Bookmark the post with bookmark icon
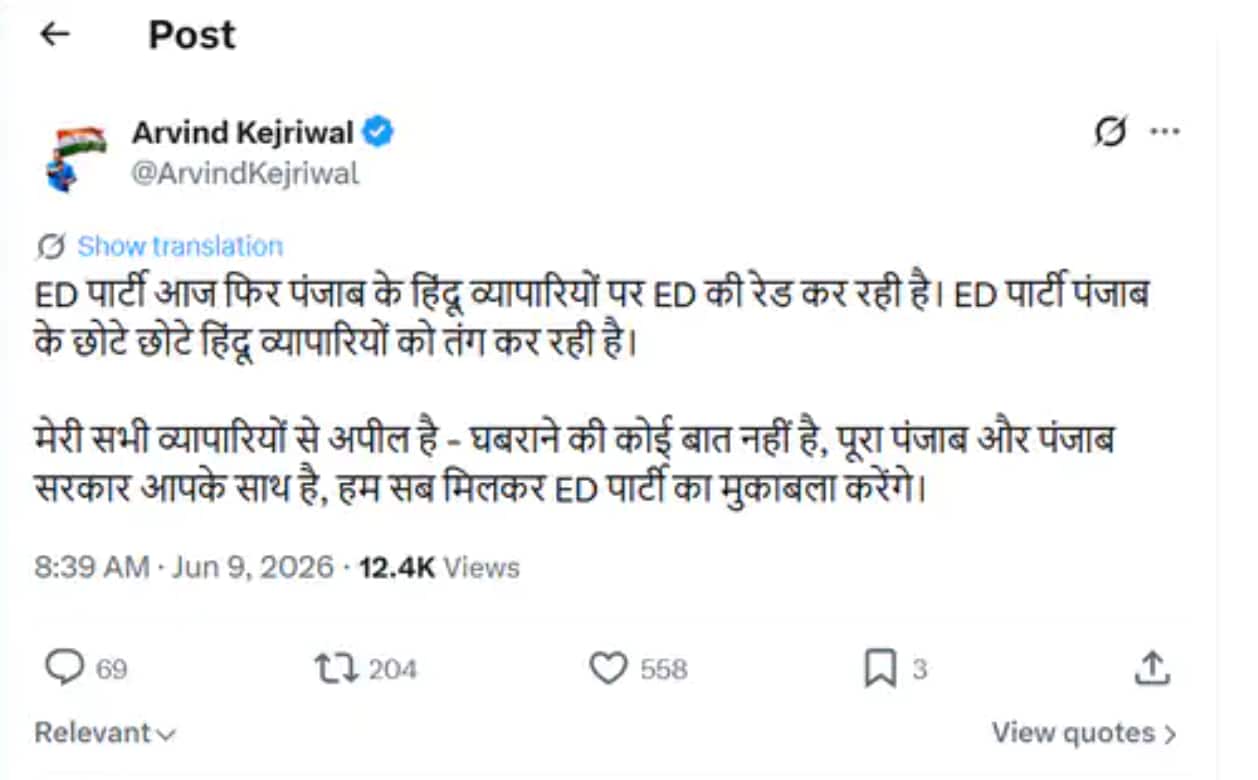Screen dimensions: 1258x780 [x=880, y=669]
